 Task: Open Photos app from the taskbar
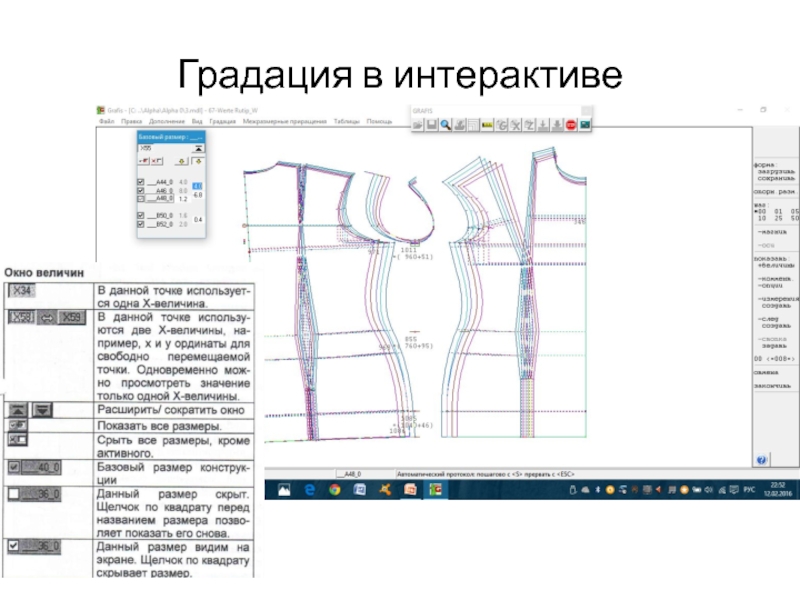point(284,490)
